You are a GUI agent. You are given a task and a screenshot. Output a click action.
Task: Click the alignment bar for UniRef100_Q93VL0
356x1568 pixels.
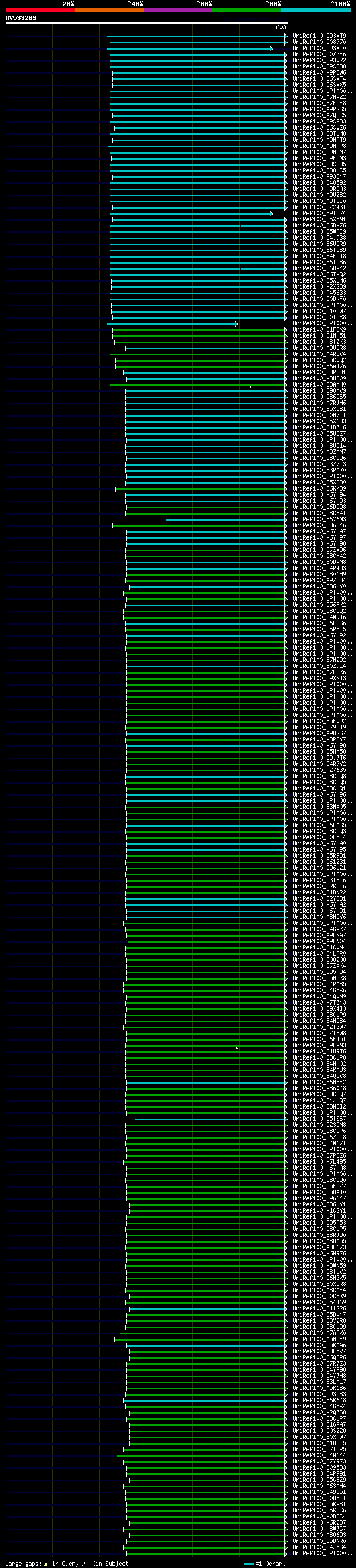189,48
